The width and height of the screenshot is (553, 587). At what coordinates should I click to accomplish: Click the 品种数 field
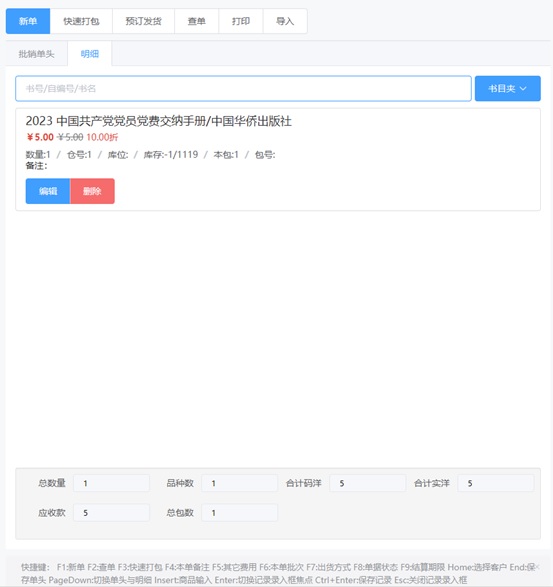click(240, 483)
